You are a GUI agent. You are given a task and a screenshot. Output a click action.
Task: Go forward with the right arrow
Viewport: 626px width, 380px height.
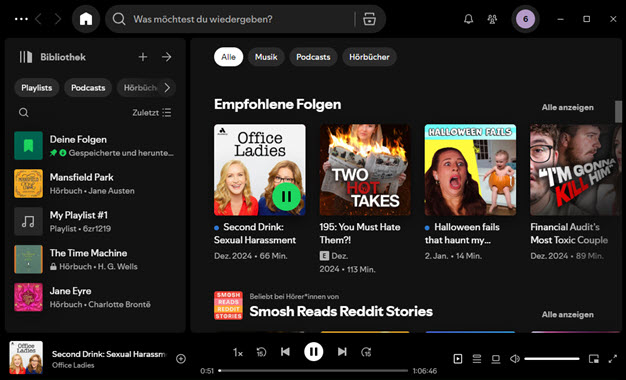point(58,19)
